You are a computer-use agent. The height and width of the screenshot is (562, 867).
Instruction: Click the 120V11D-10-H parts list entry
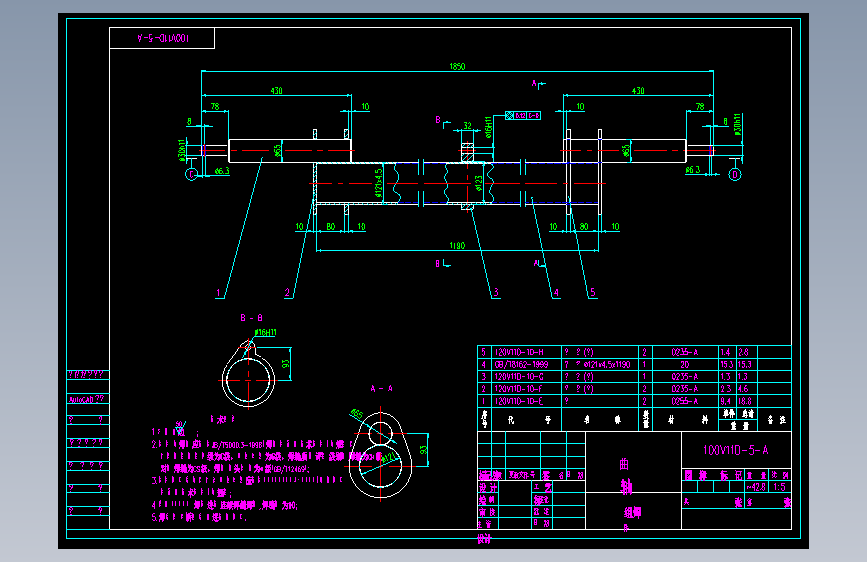click(x=519, y=352)
